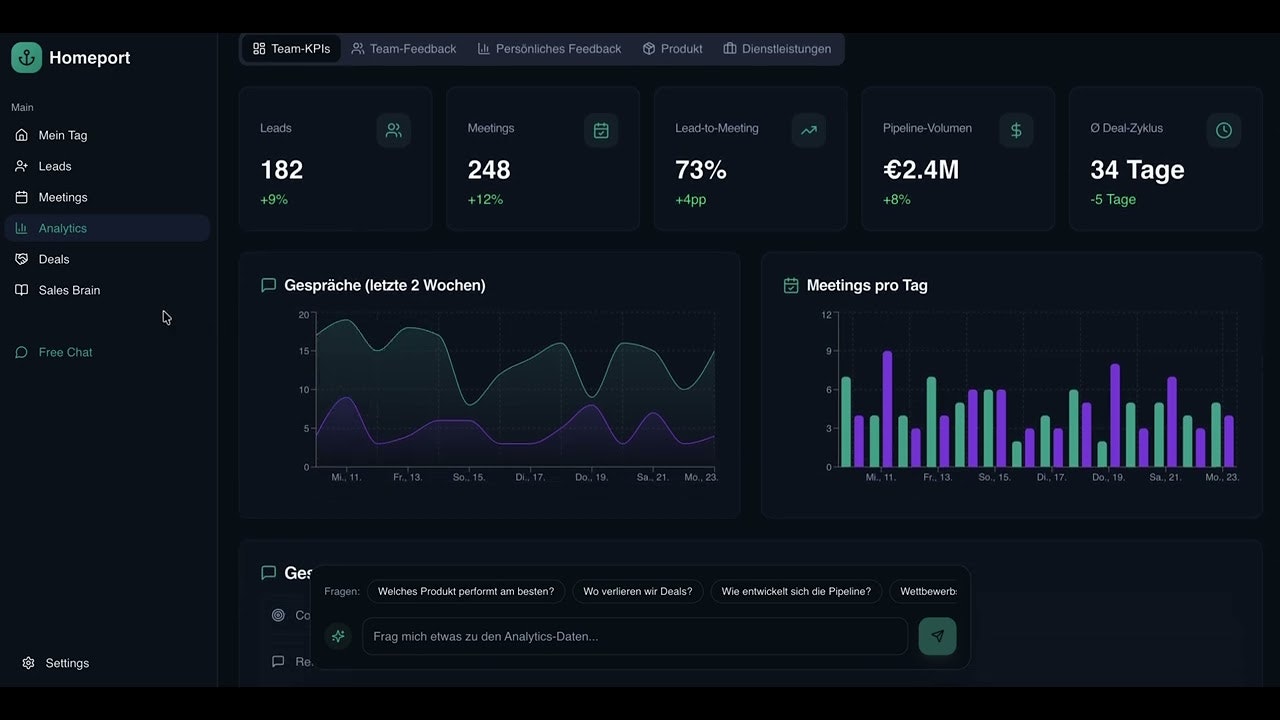
Task: Click the calendar-check icon on Meetings card
Action: 601,130
